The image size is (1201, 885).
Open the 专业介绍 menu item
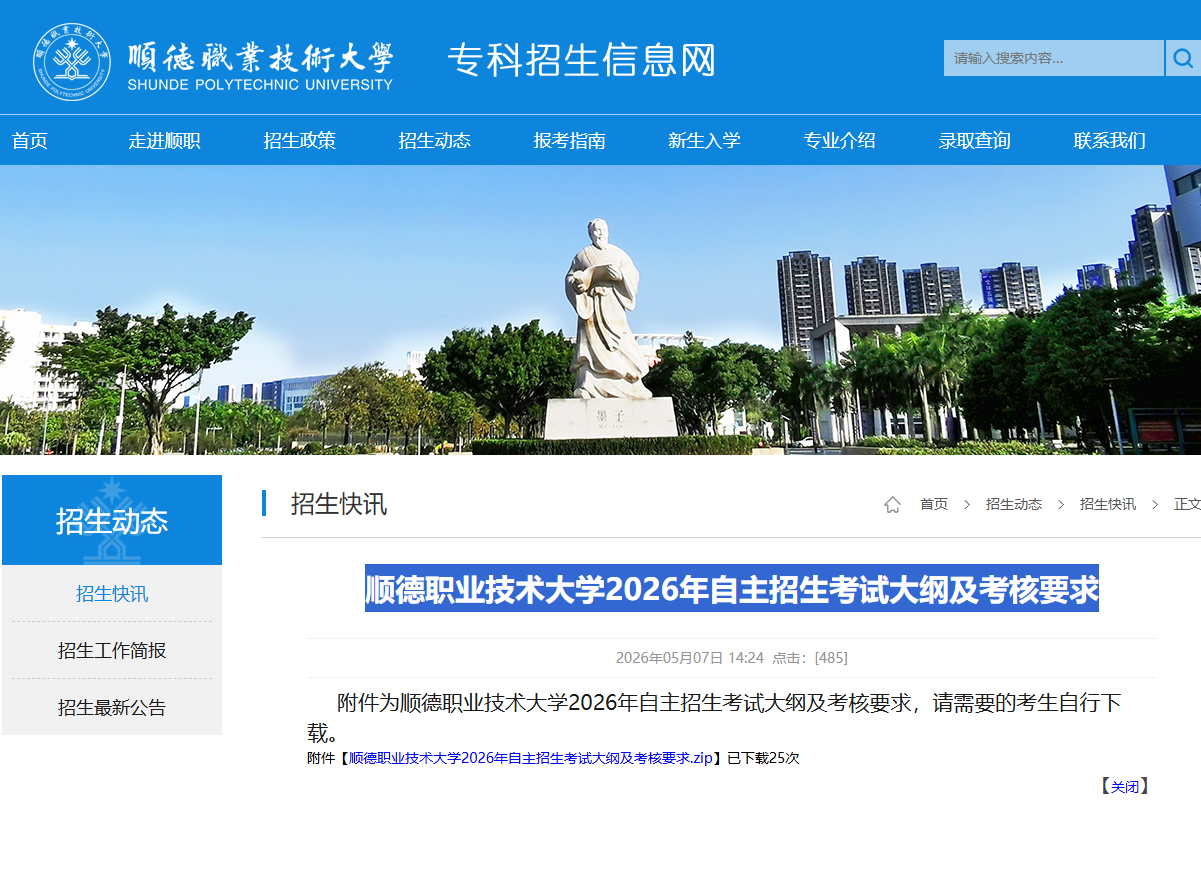840,141
